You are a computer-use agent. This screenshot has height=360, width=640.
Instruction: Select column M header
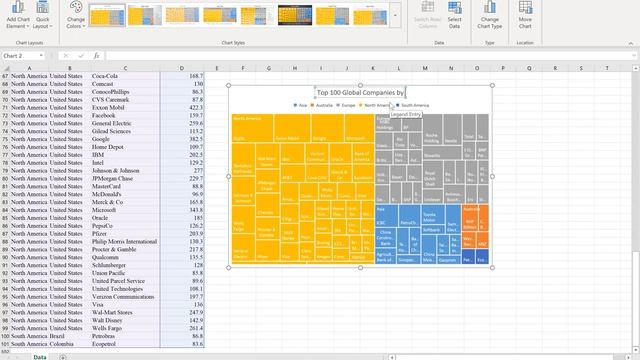click(425, 68)
